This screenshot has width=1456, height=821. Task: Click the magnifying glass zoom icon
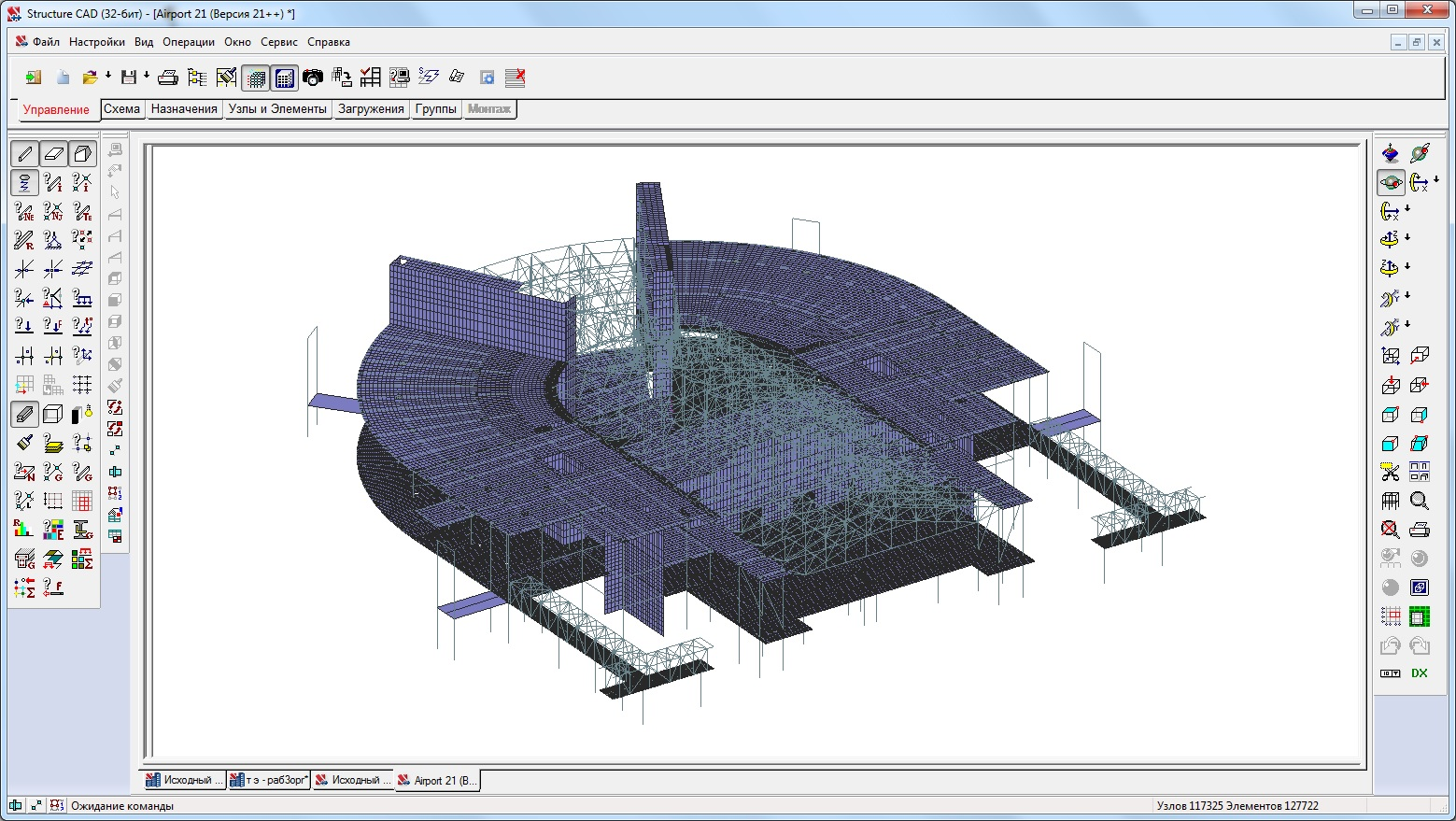[x=1420, y=502]
